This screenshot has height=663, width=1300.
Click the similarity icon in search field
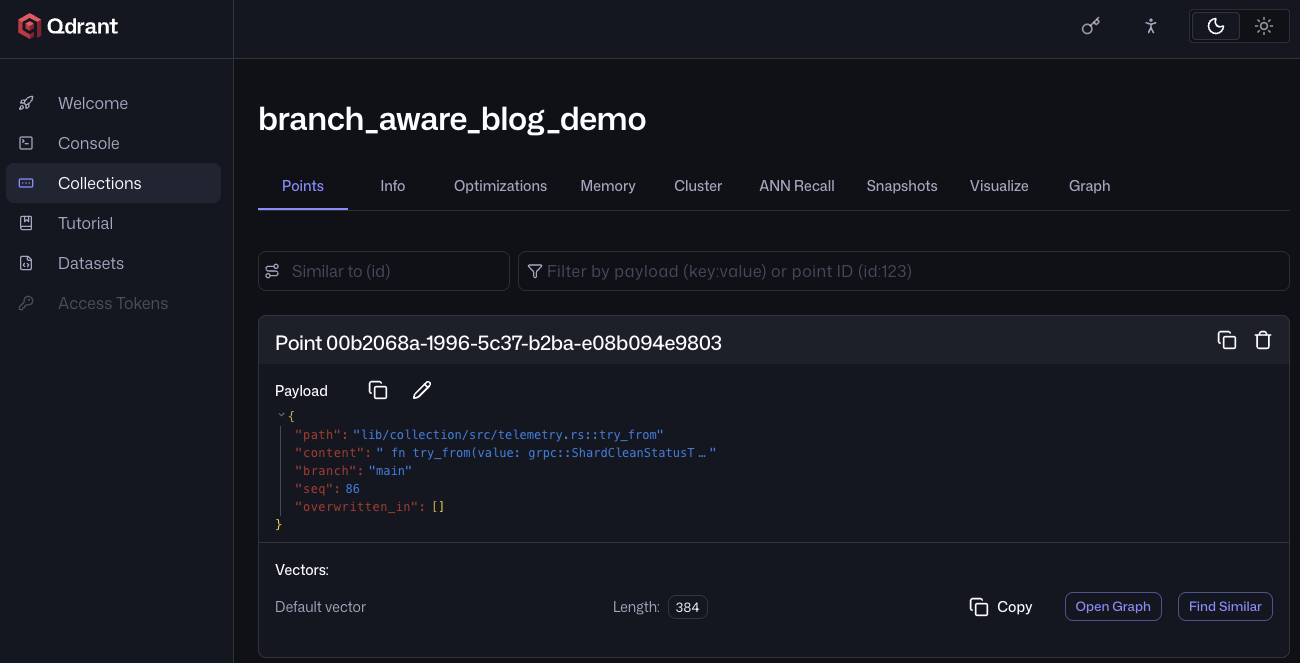tap(272, 271)
